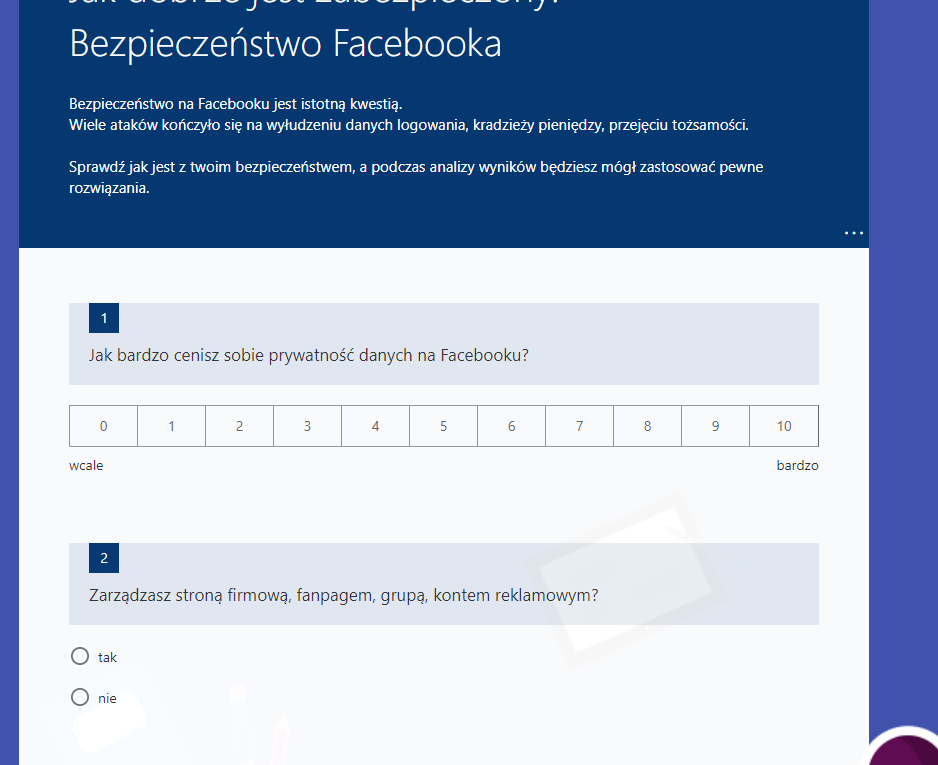Choose the "nie" radio option
Image resolution: width=938 pixels, height=765 pixels.
coord(80,697)
